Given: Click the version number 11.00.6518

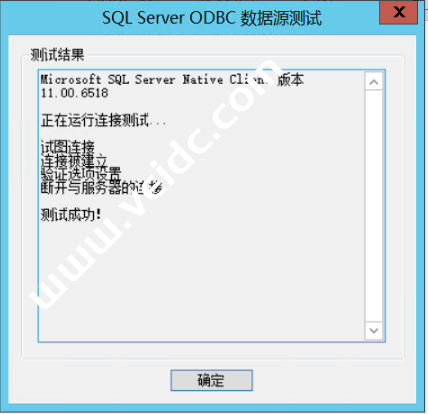Looking at the screenshot, I should click(x=75, y=93).
